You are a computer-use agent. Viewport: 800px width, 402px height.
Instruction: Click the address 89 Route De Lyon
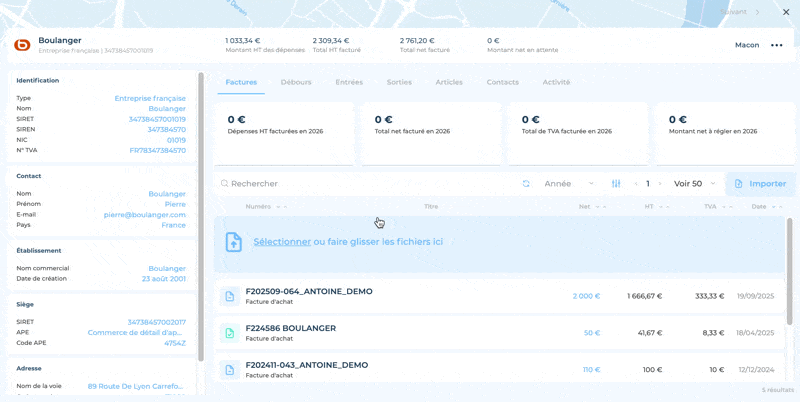[135, 386]
